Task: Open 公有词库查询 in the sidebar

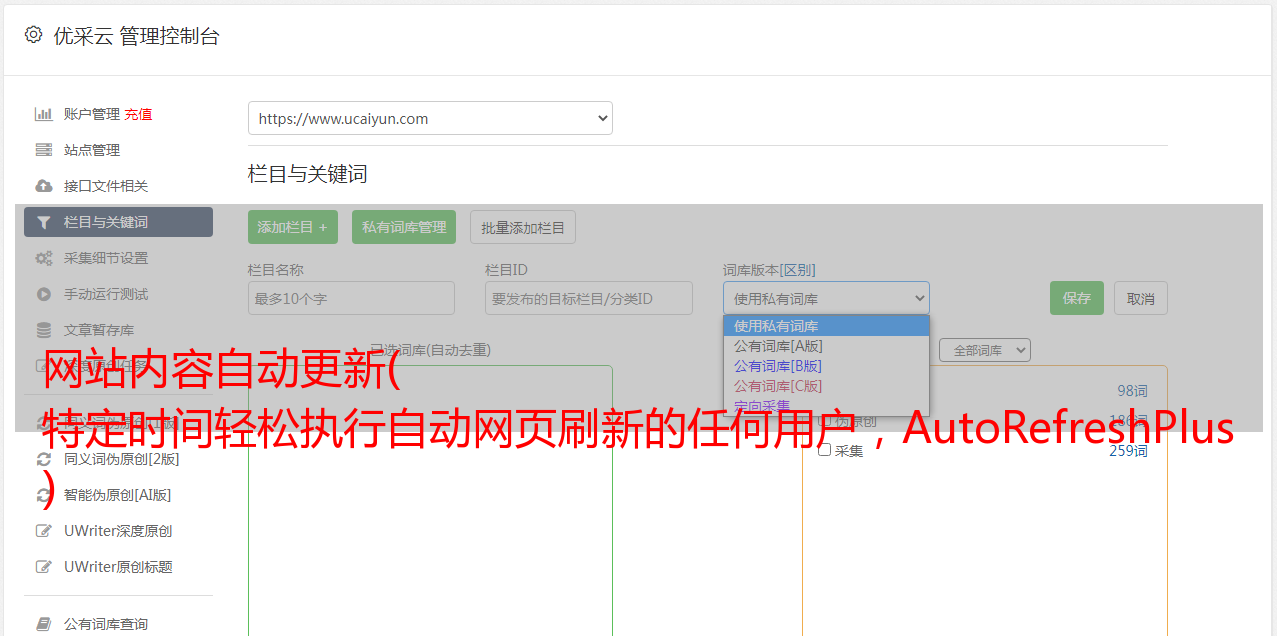Action: (106, 624)
